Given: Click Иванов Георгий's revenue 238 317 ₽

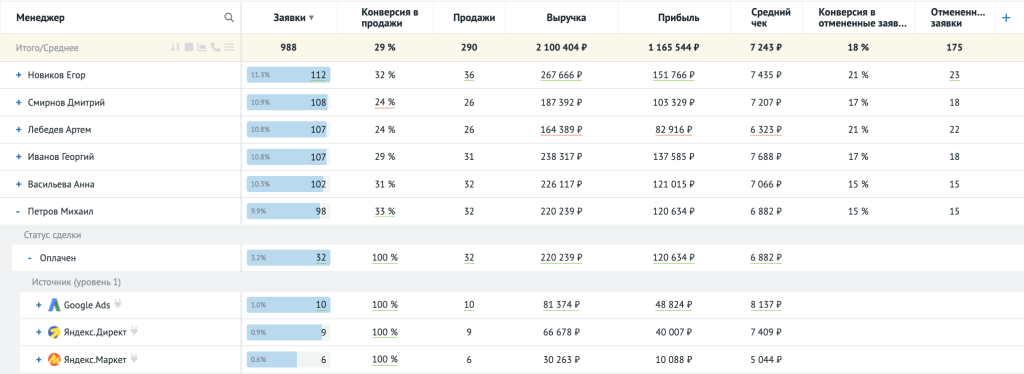Looking at the screenshot, I should [x=562, y=157].
